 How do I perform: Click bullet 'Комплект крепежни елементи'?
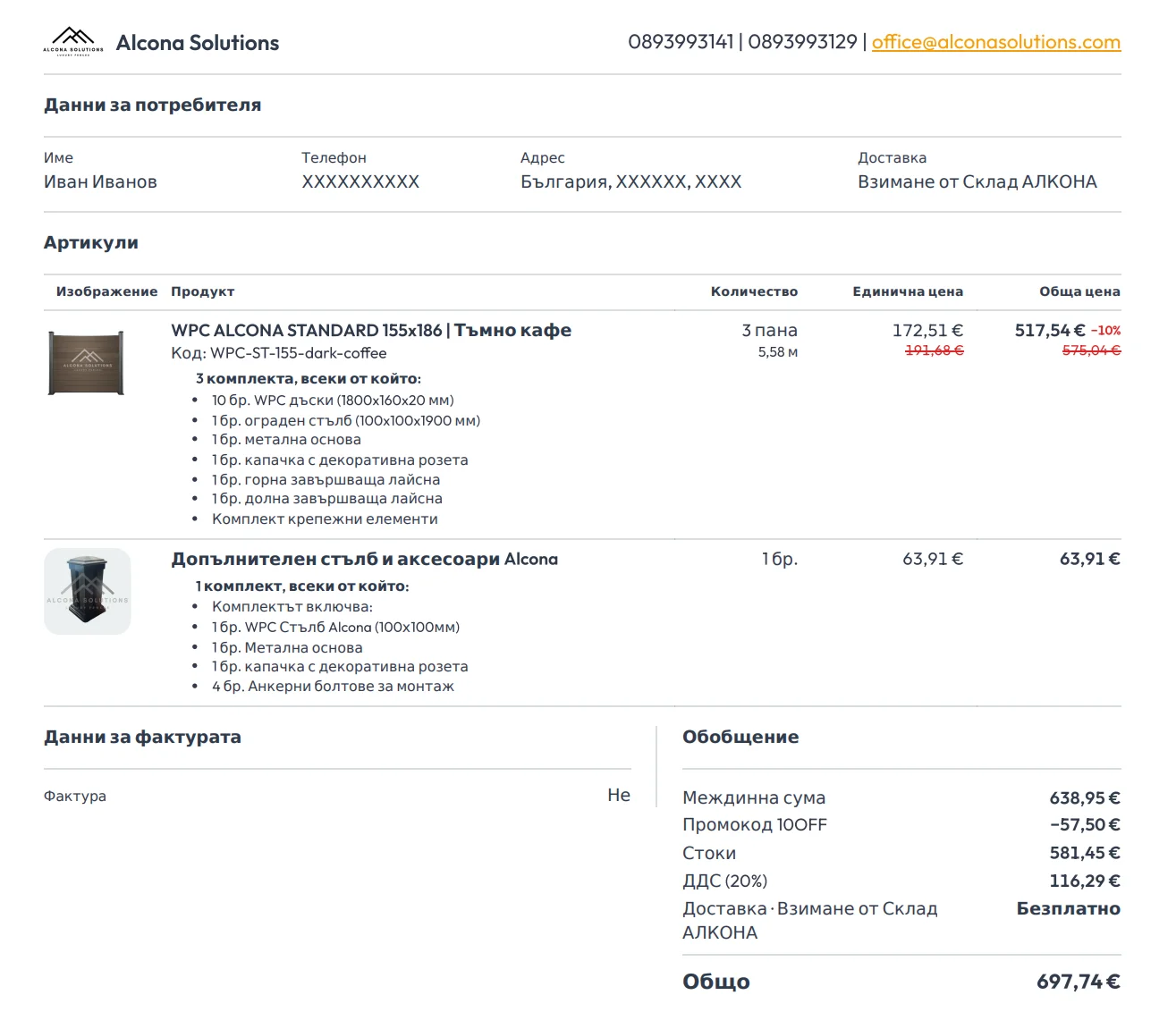pyautogui.click(x=325, y=519)
